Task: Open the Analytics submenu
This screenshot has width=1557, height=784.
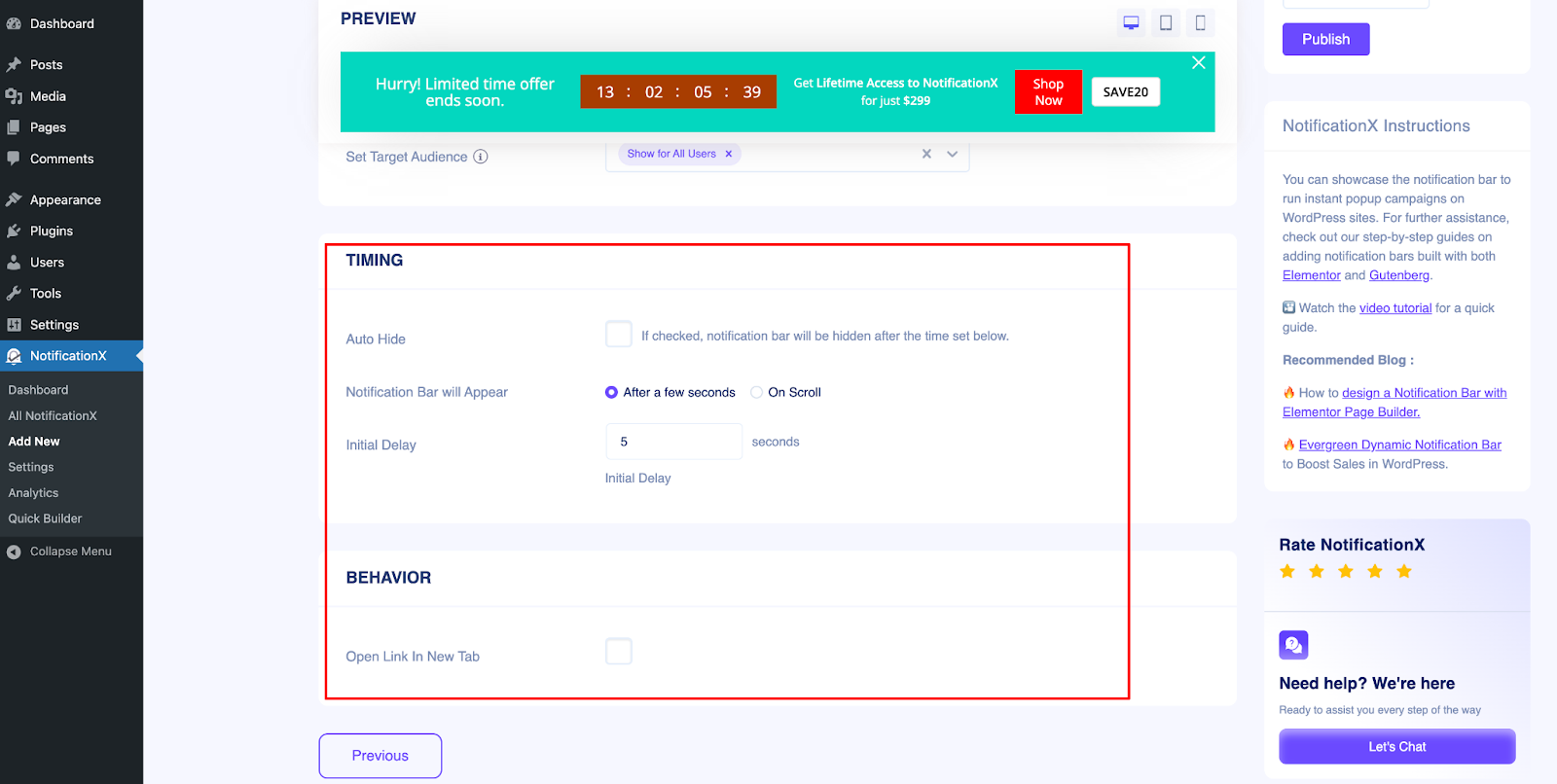Action: [33, 493]
